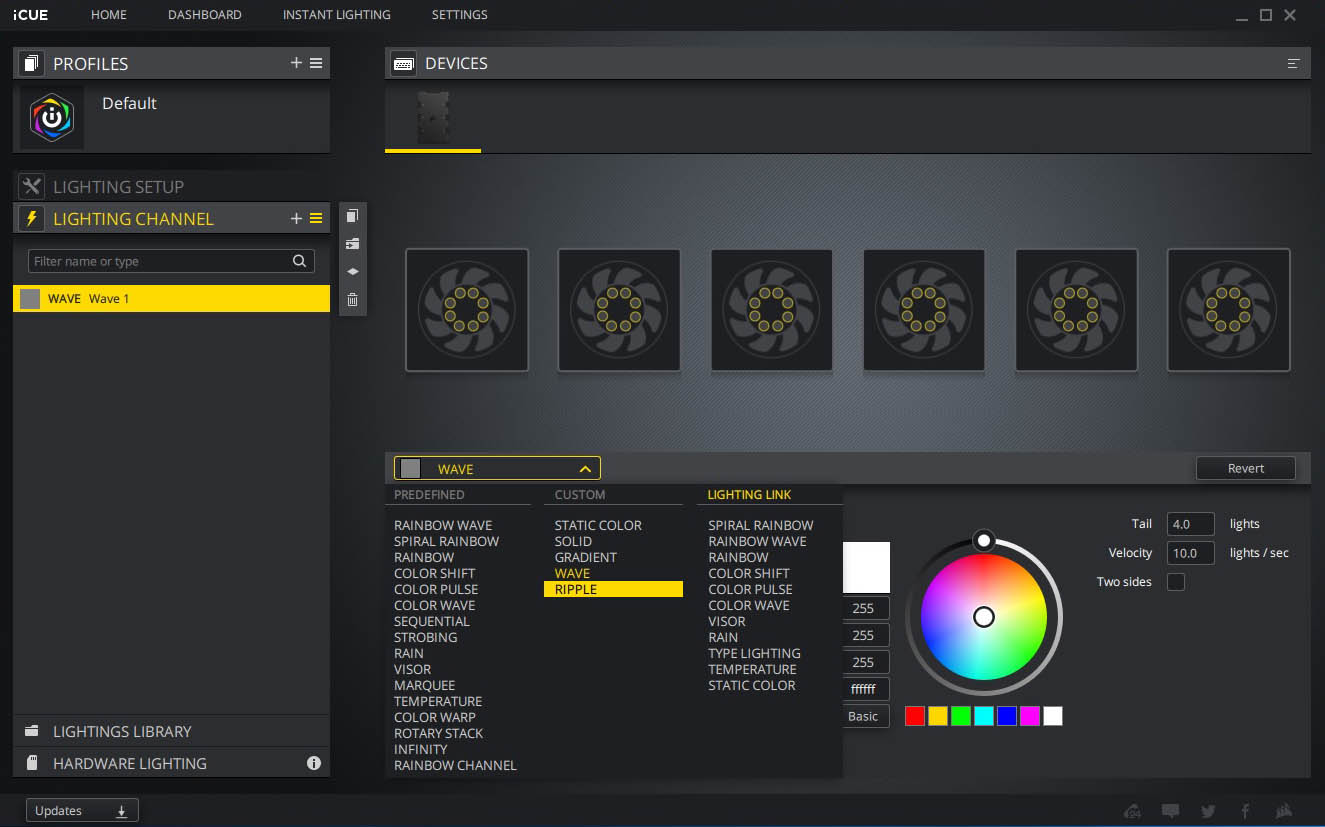Click the Filter name or type field
1325x827 pixels.
(x=171, y=261)
